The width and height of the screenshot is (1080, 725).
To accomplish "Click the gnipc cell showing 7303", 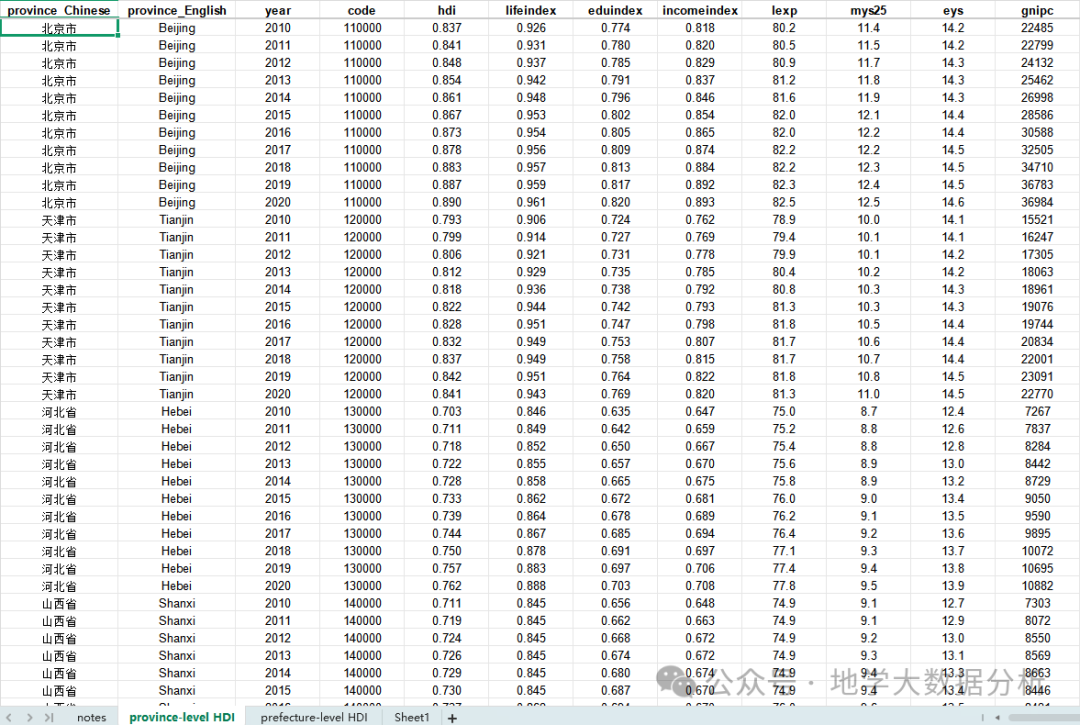I will pyautogui.click(x=1037, y=603).
